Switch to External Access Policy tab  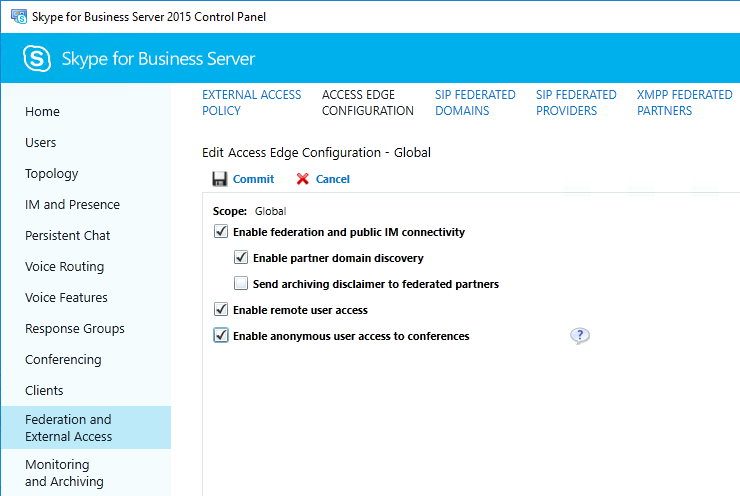click(251, 103)
